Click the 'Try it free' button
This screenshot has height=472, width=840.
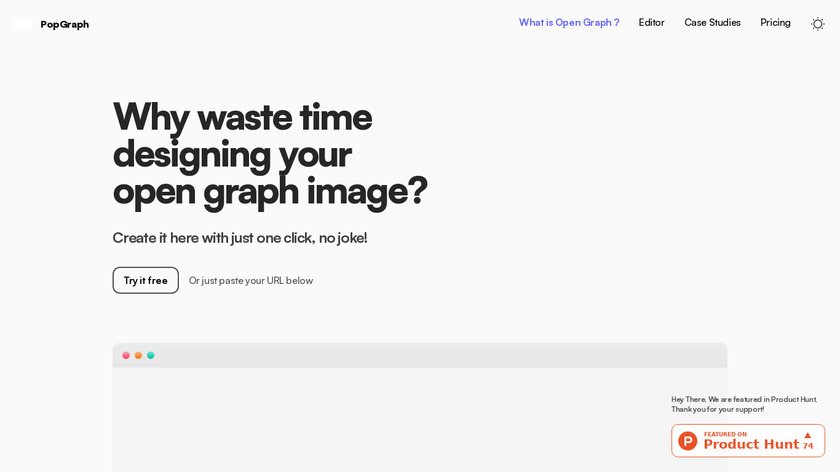[x=146, y=280]
